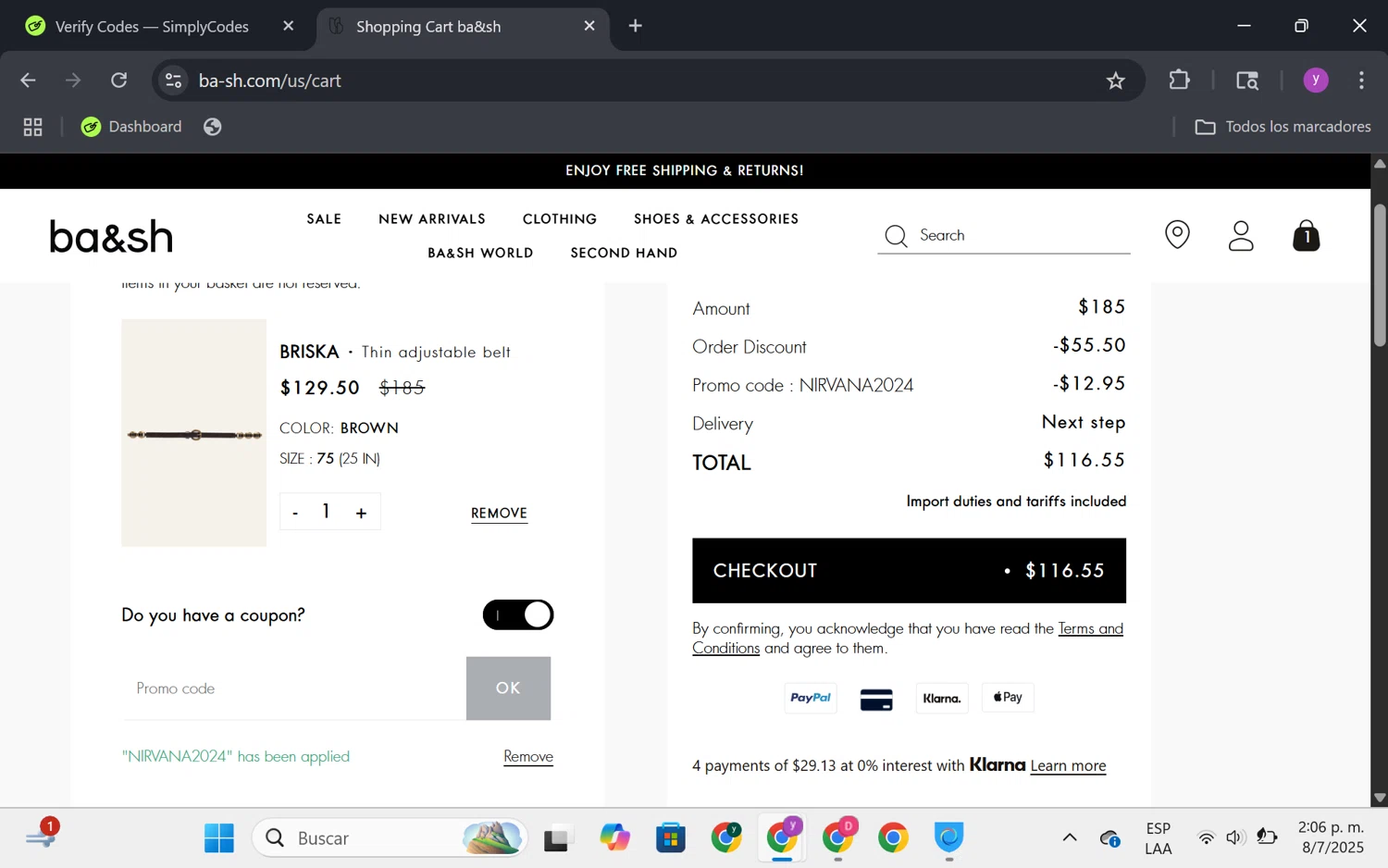Viewport: 1388px width, 868px height.
Task: Open volume control in system tray
Action: coord(1235,838)
